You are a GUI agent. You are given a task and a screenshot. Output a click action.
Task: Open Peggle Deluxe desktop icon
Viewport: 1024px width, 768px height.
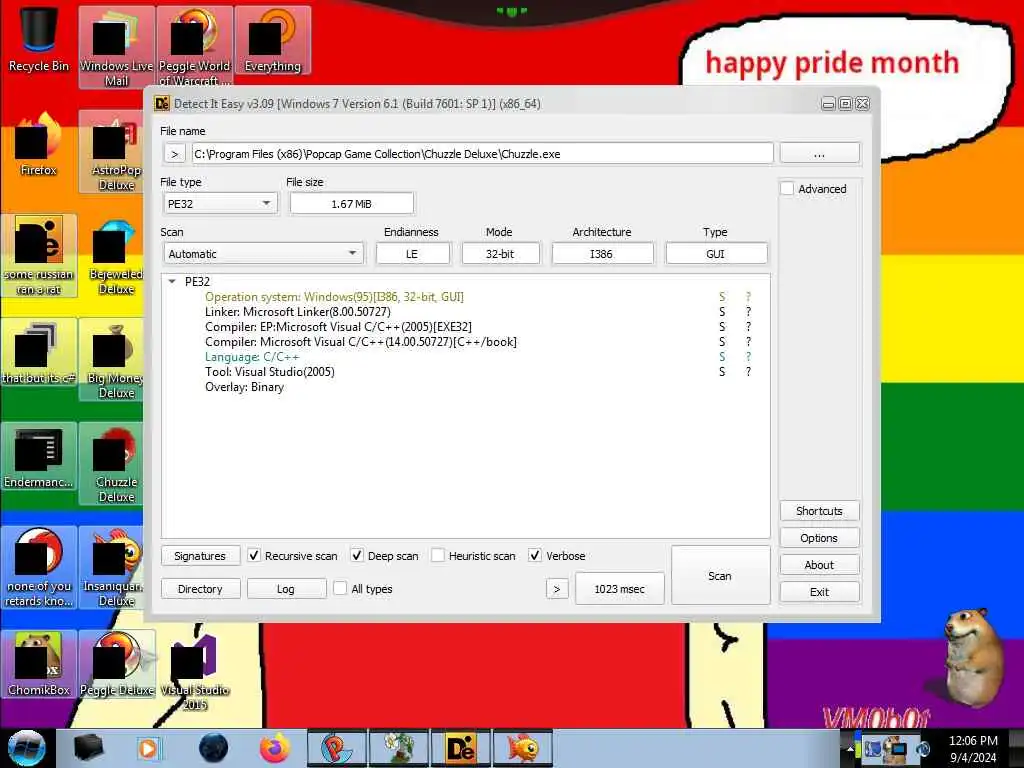(x=118, y=664)
